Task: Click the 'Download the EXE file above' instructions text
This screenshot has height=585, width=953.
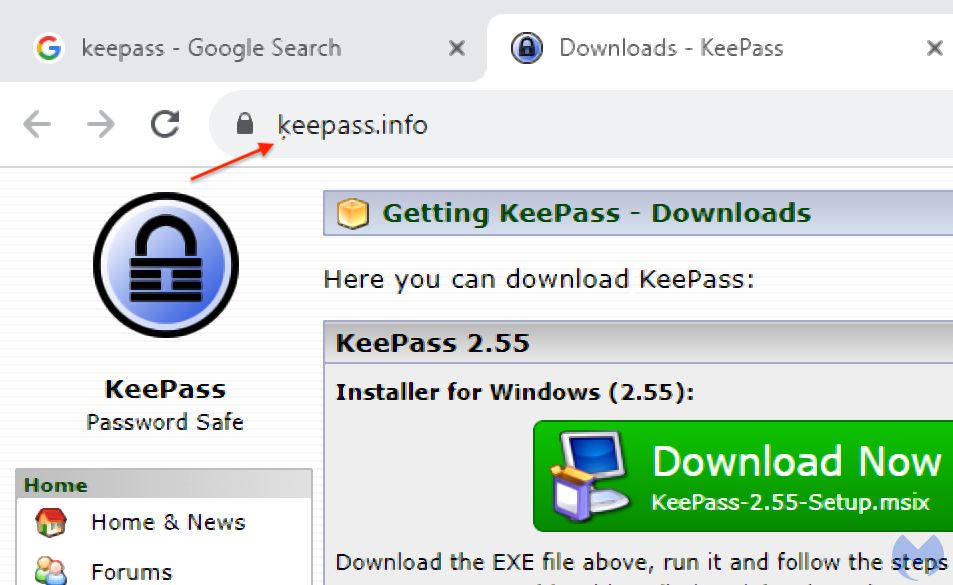Action: click(642, 562)
